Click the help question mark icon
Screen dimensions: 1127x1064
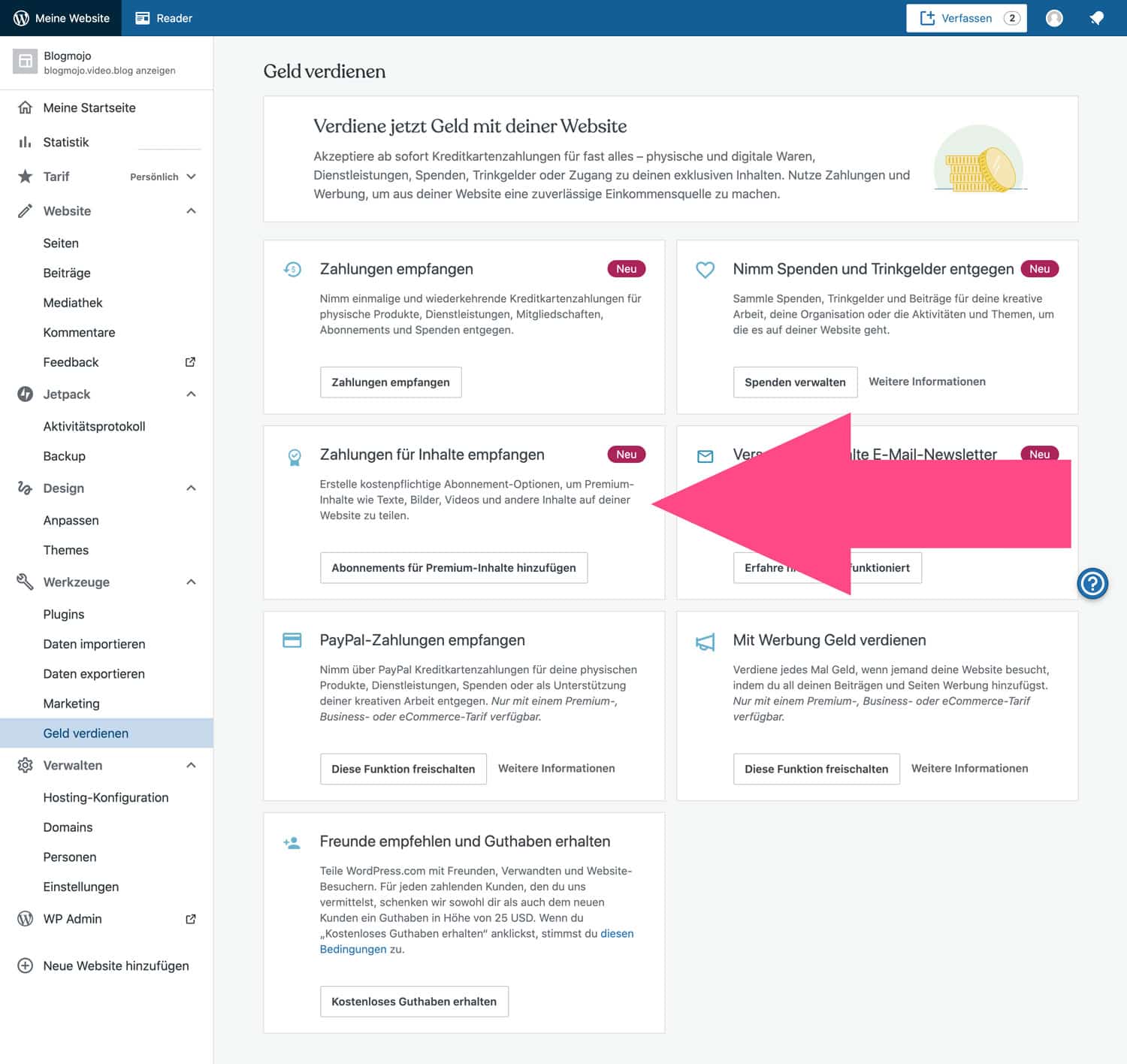[1092, 583]
